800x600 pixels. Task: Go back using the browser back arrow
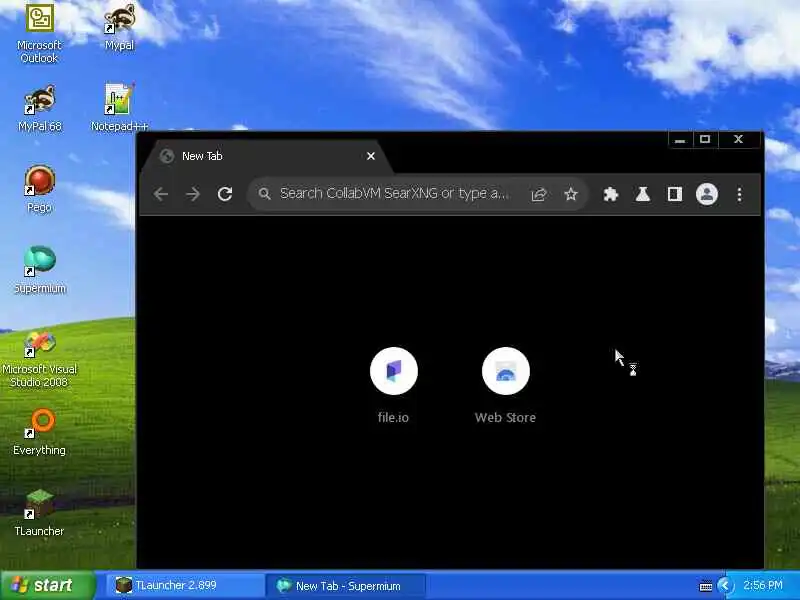click(x=161, y=194)
